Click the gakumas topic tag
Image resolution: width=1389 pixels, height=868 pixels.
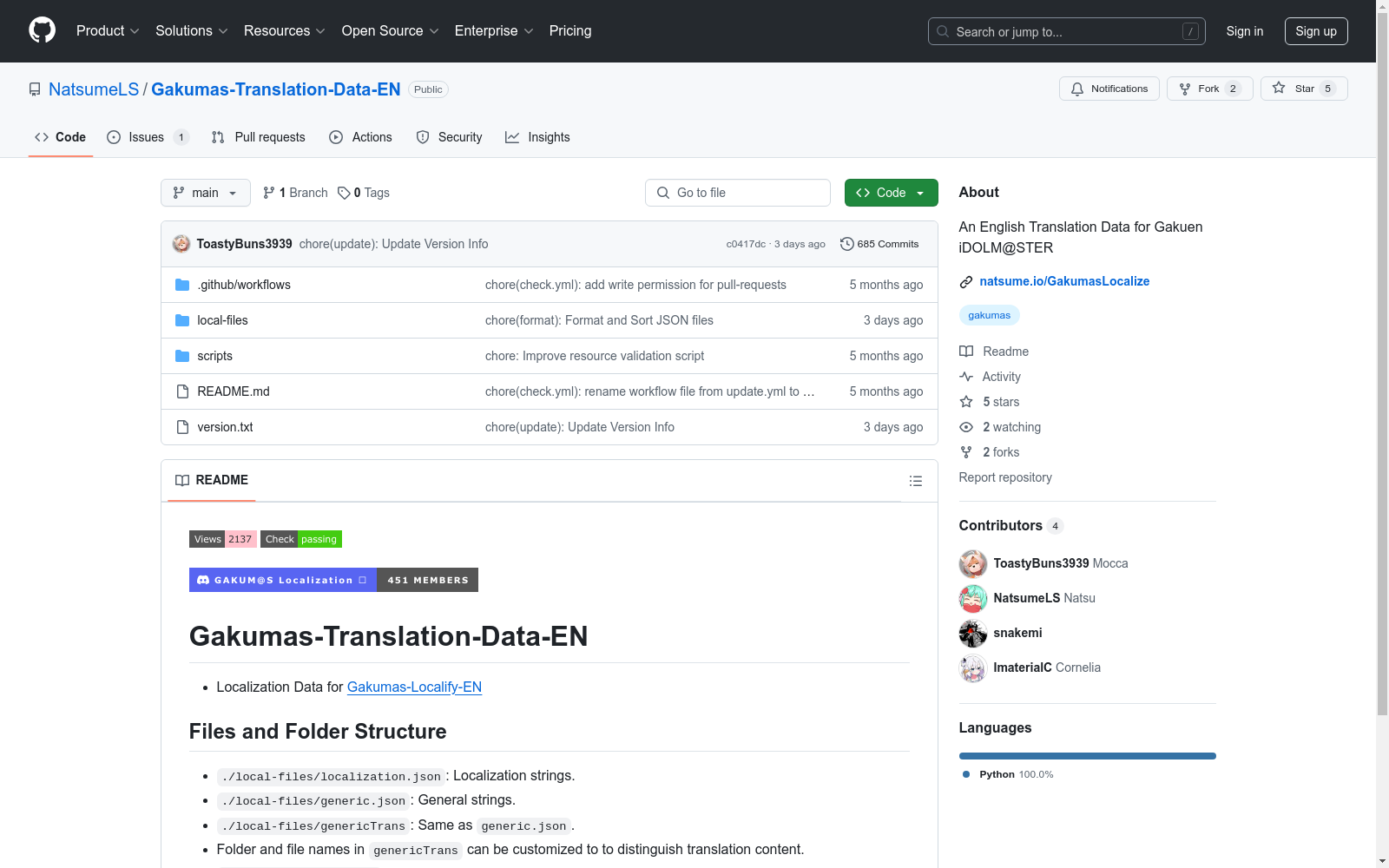click(990, 315)
